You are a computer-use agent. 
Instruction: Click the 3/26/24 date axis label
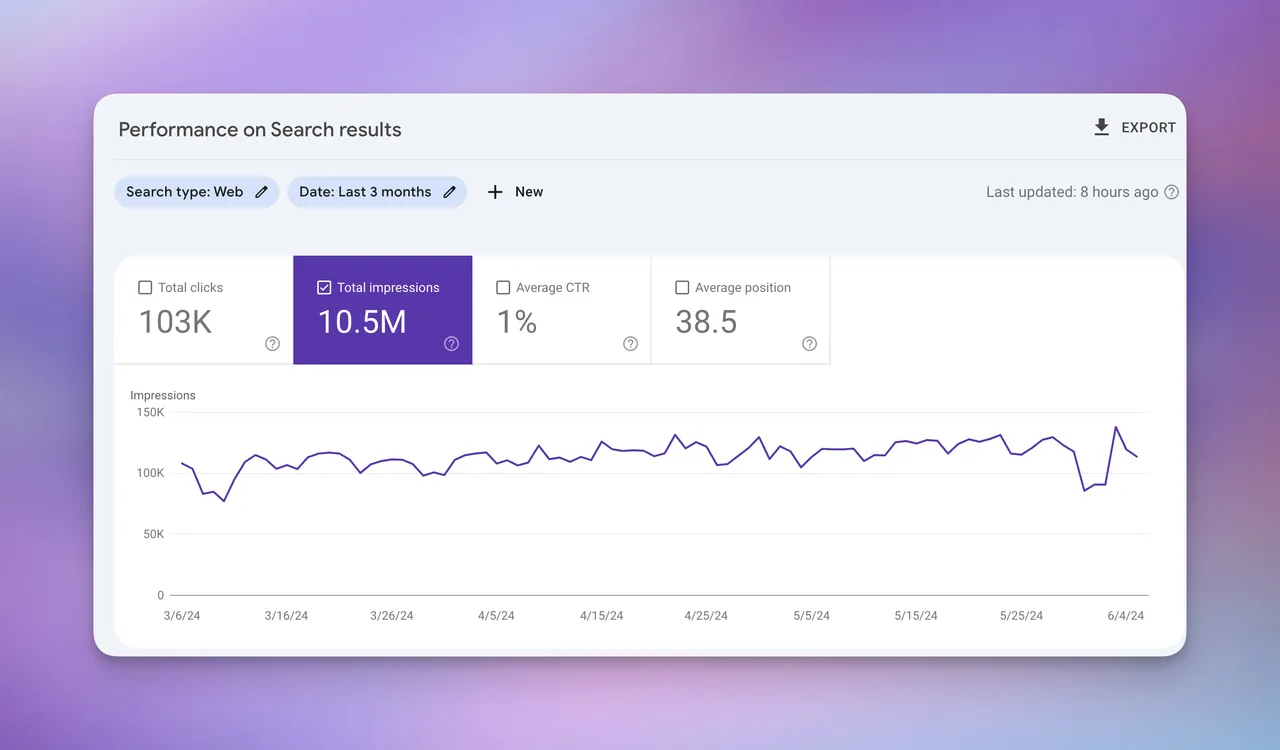coord(391,616)
